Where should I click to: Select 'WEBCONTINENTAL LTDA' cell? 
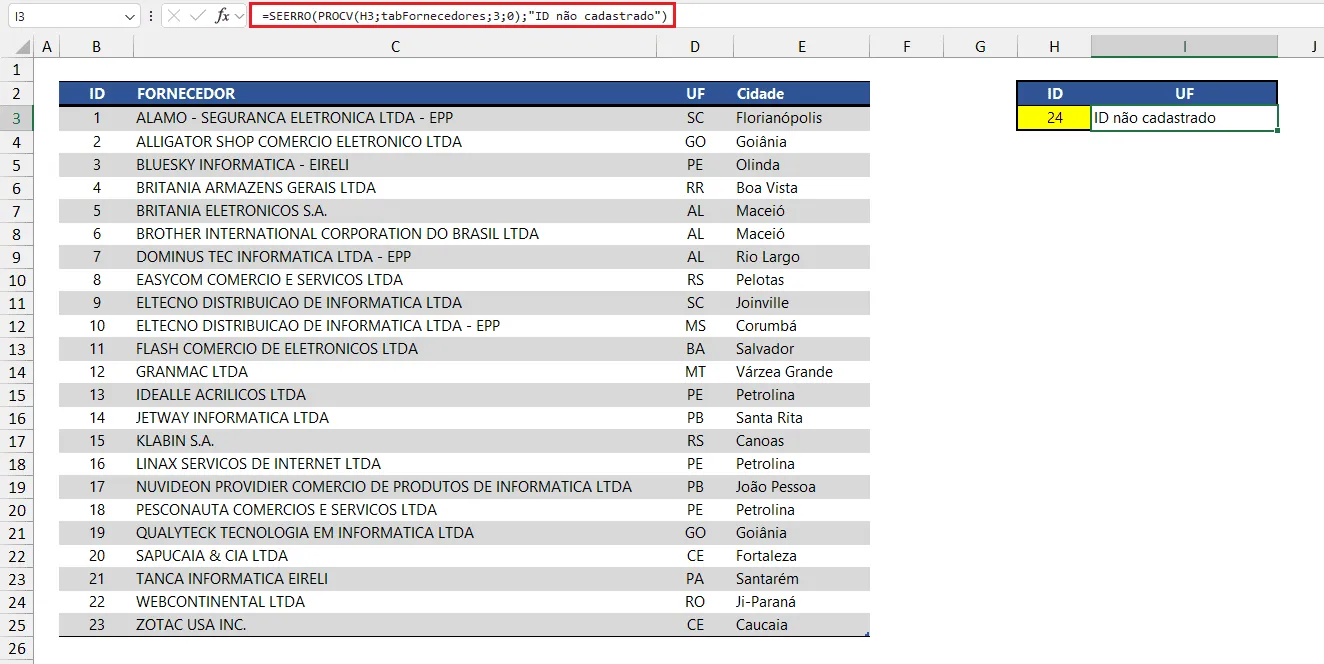[396, 601]
